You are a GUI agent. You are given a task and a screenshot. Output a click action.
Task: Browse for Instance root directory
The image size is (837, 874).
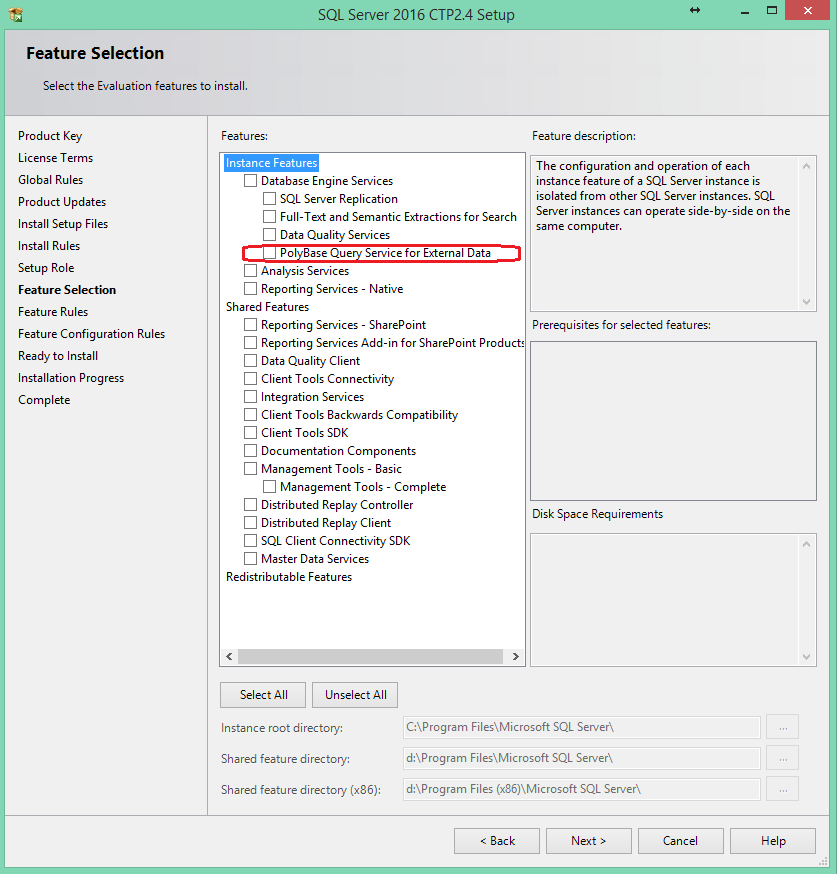pos(783,727)
